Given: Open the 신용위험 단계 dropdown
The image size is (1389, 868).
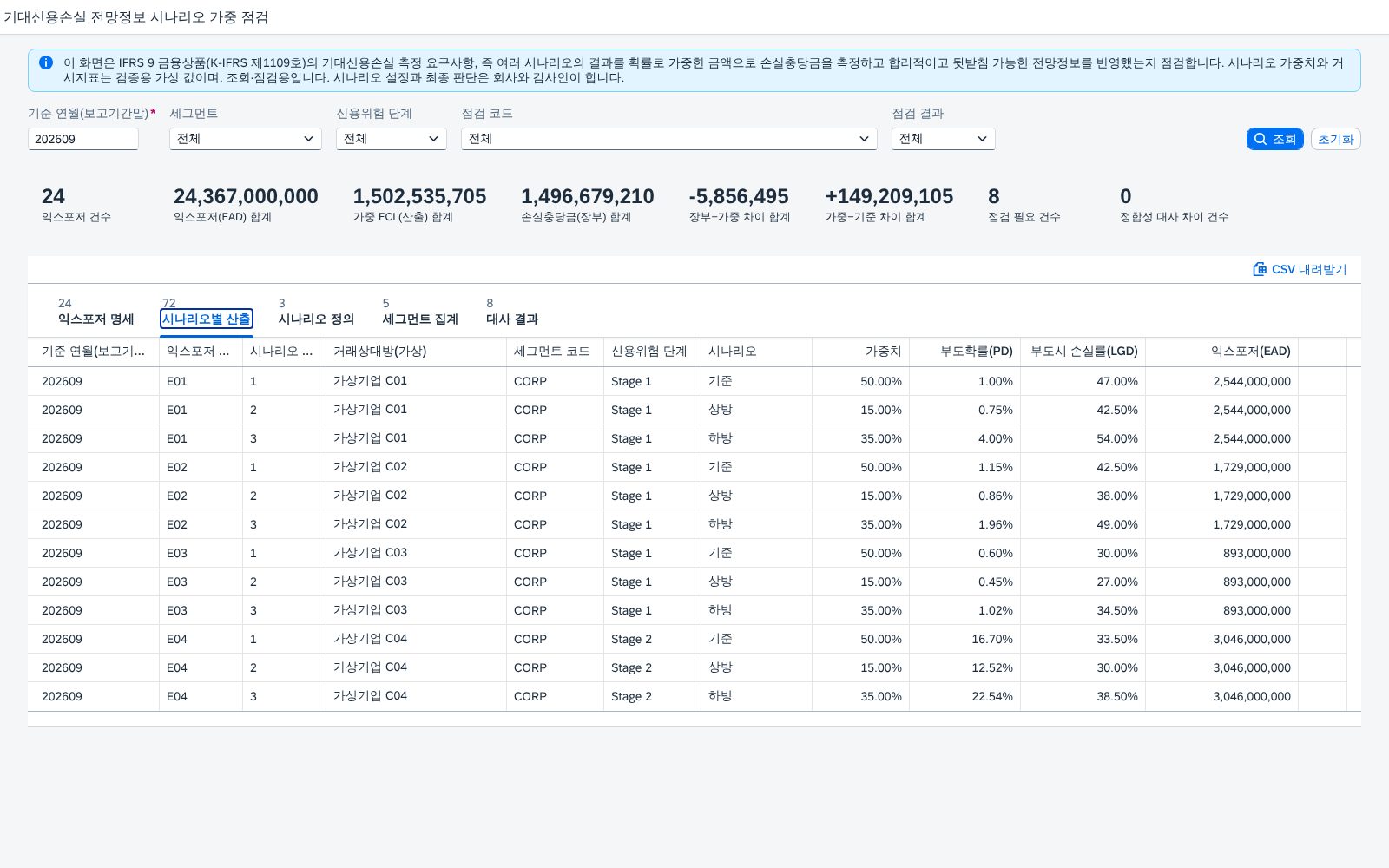Looking at the screenshot, I should pos(392,139).
